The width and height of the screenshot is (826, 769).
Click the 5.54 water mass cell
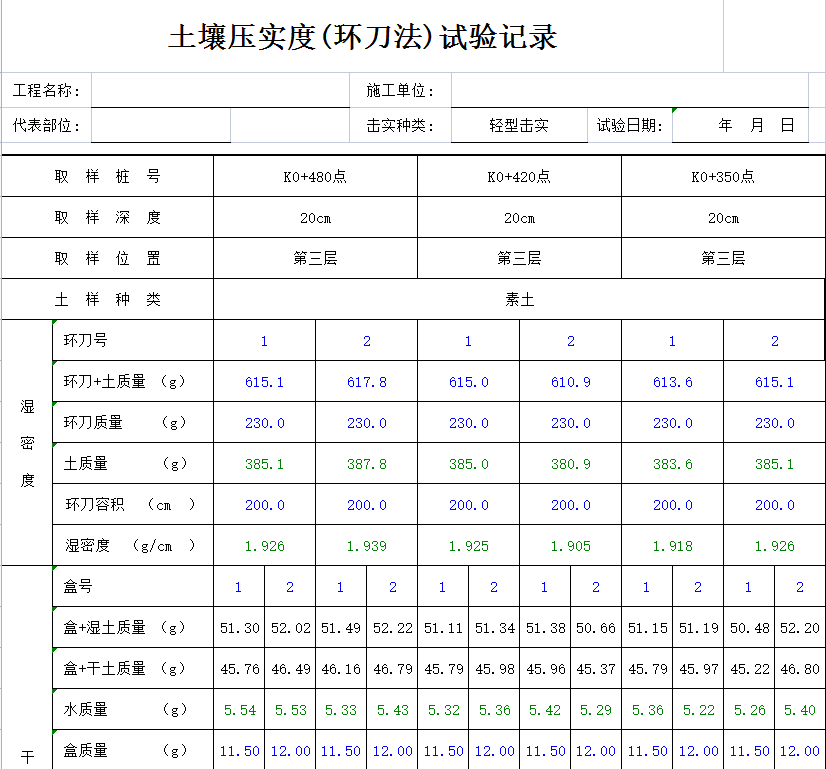tap(239, 710)
